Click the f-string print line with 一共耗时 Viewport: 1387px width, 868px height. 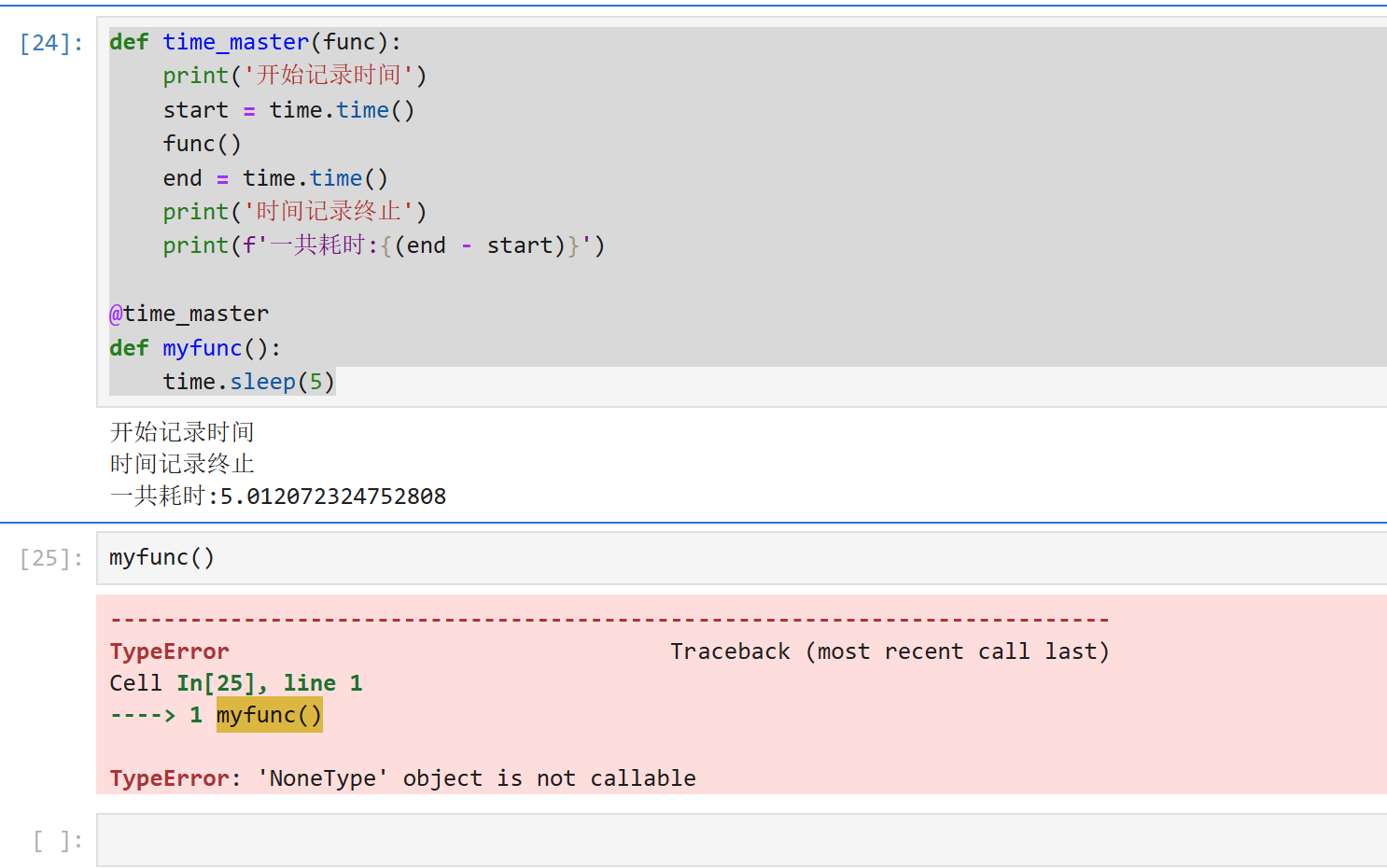(384, 245)
